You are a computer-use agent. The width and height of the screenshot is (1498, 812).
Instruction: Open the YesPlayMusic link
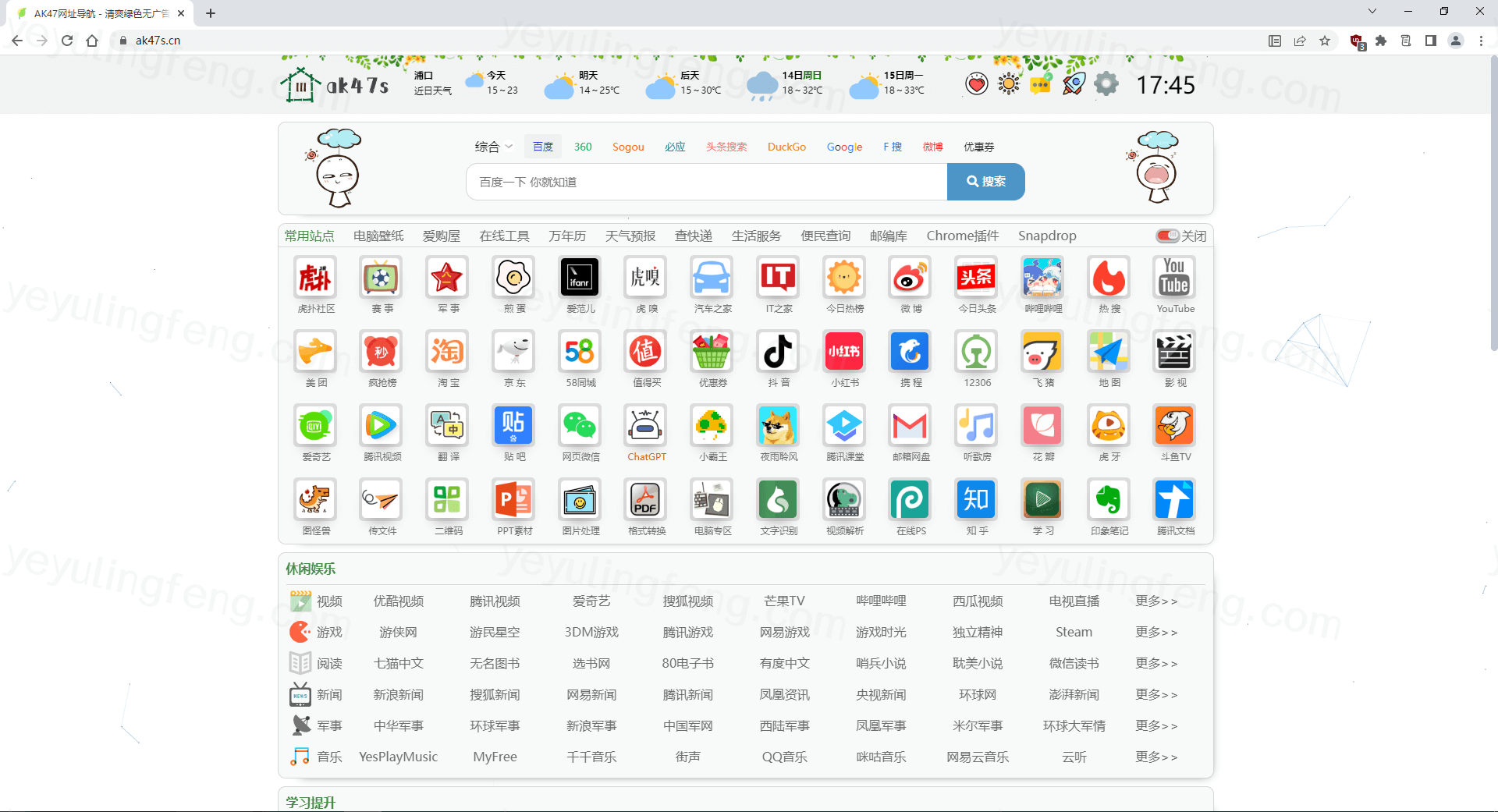tap(398, 757)
